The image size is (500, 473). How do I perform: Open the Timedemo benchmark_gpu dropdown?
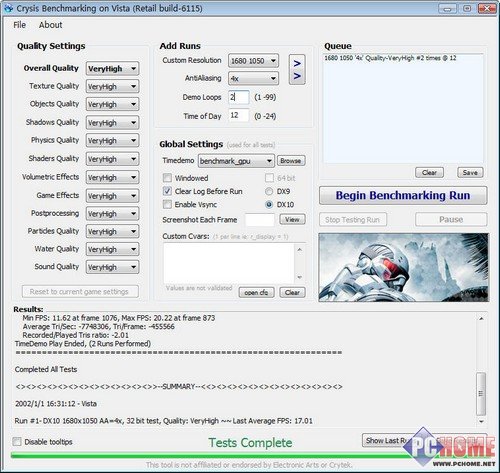click(x=236, y=161)
